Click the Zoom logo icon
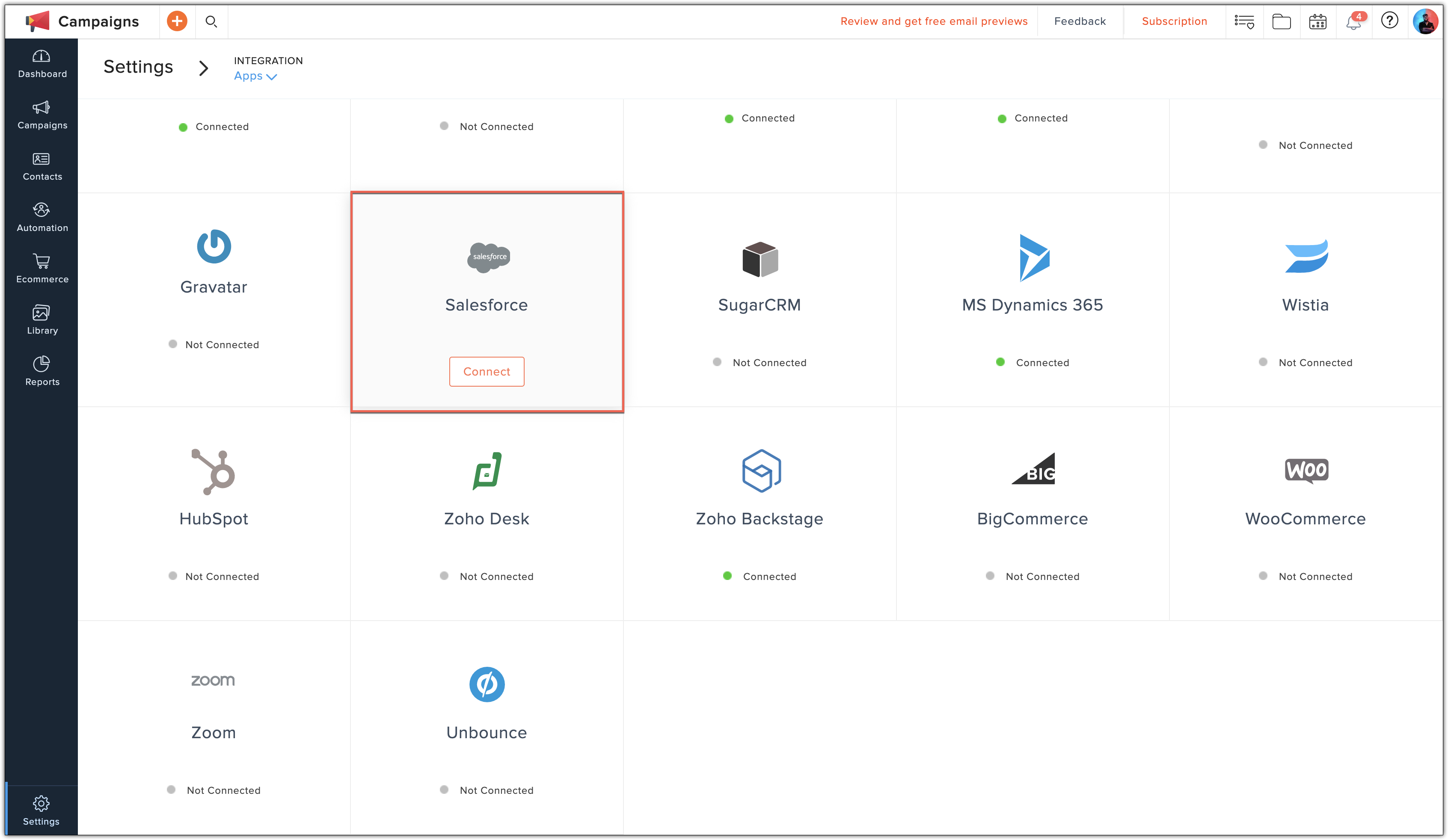This screenshot has height=840, width=1448. (x=213, y=680)
